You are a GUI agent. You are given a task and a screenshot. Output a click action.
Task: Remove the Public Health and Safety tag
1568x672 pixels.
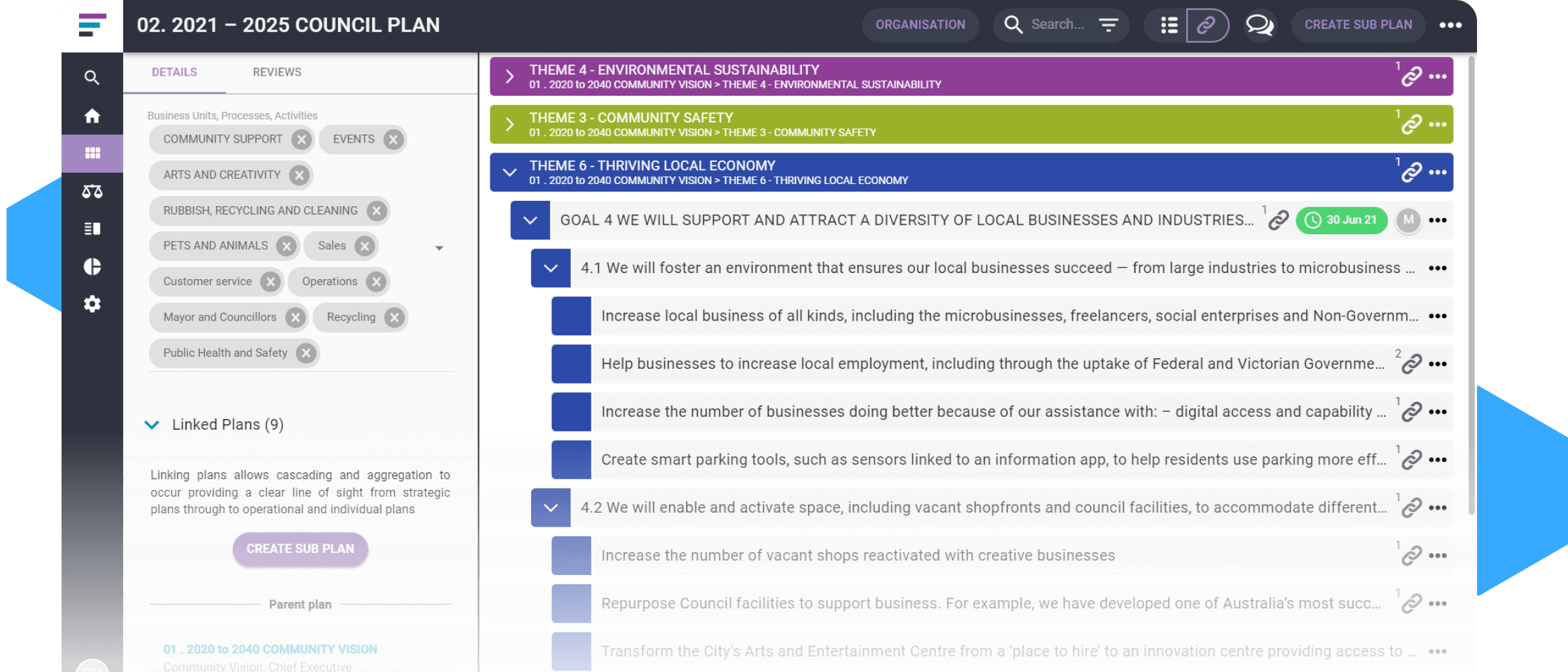pos(306,353)
